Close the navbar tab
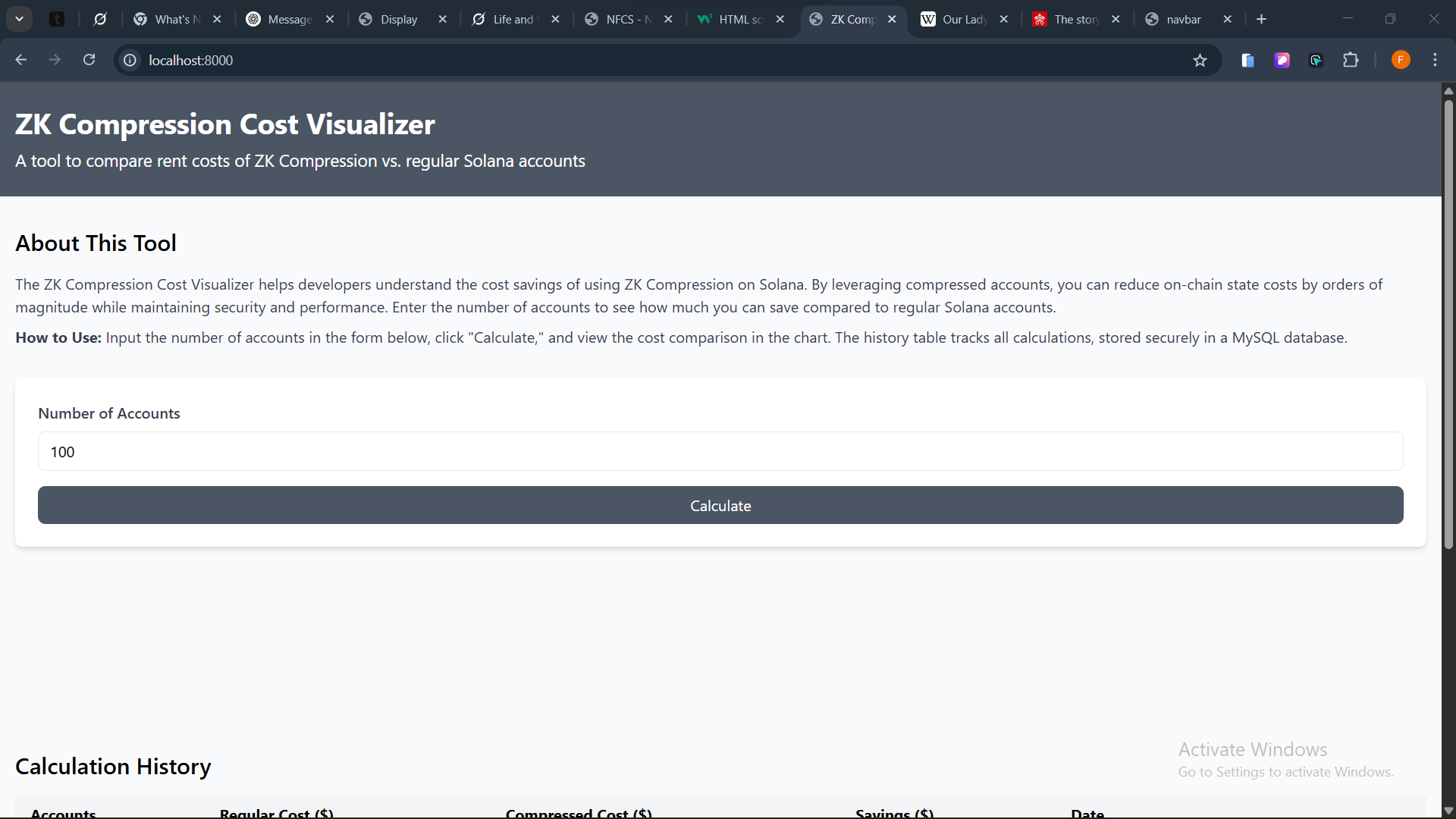The image size is (1456, 819). click(1228, 19)
